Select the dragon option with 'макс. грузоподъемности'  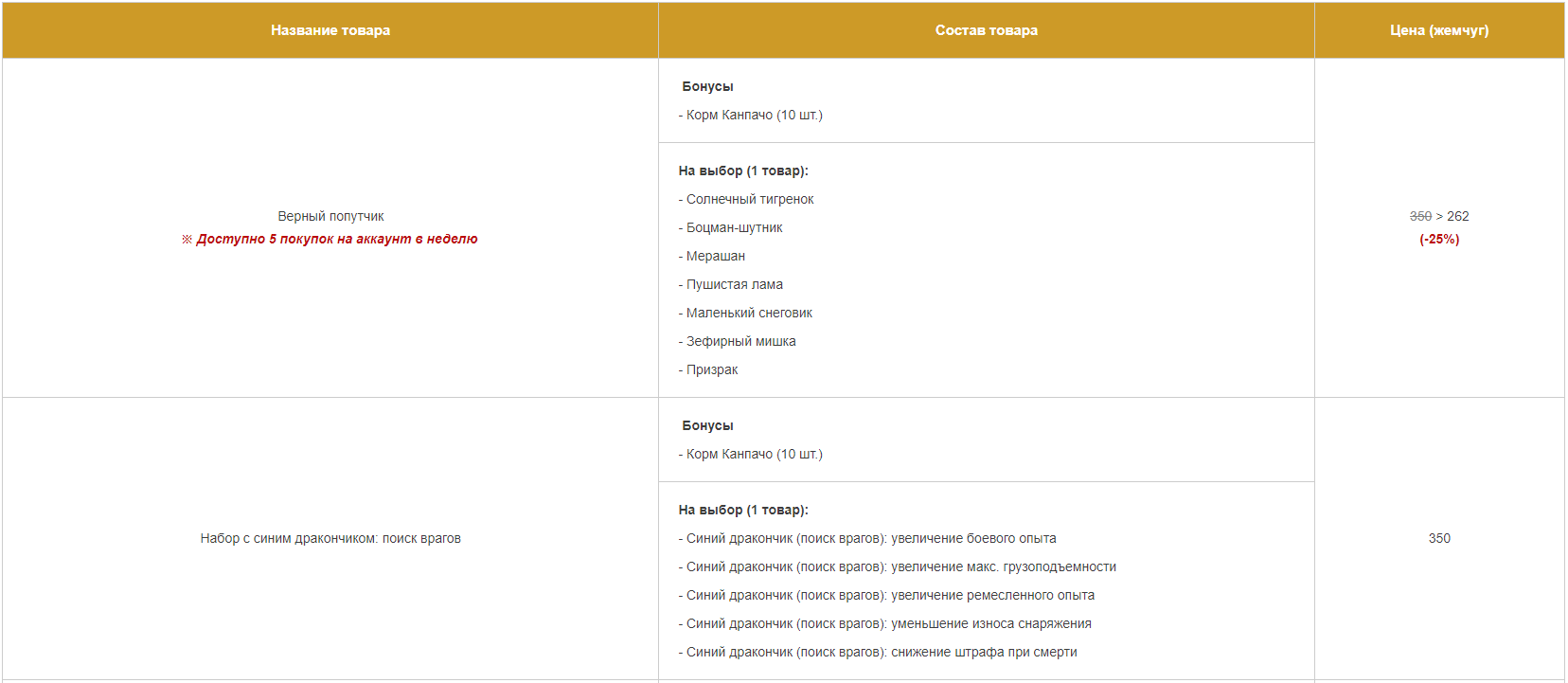898,566
